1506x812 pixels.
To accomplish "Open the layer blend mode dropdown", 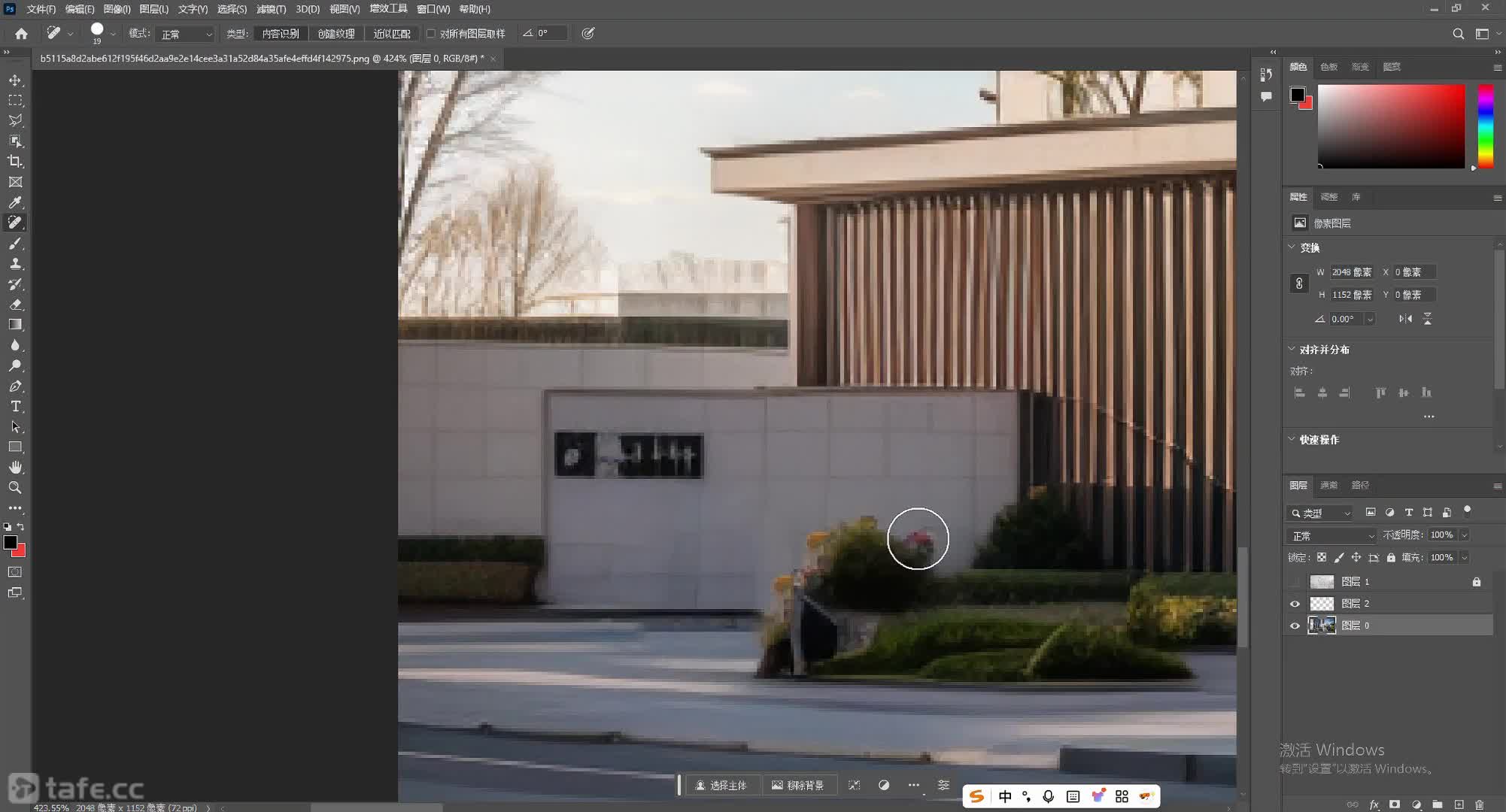I will (x=1331, y=535).
